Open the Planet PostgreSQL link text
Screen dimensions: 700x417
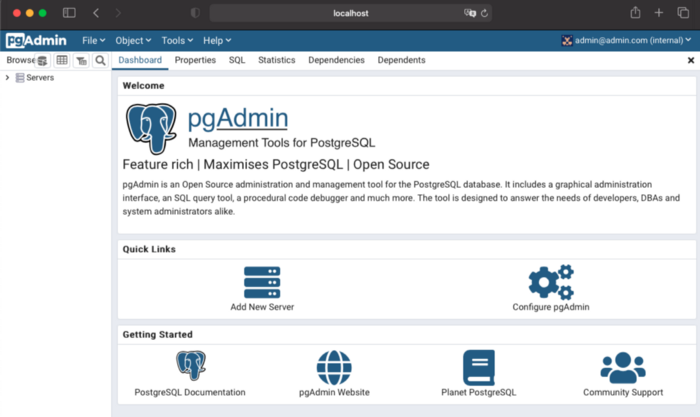pos(479,392)
